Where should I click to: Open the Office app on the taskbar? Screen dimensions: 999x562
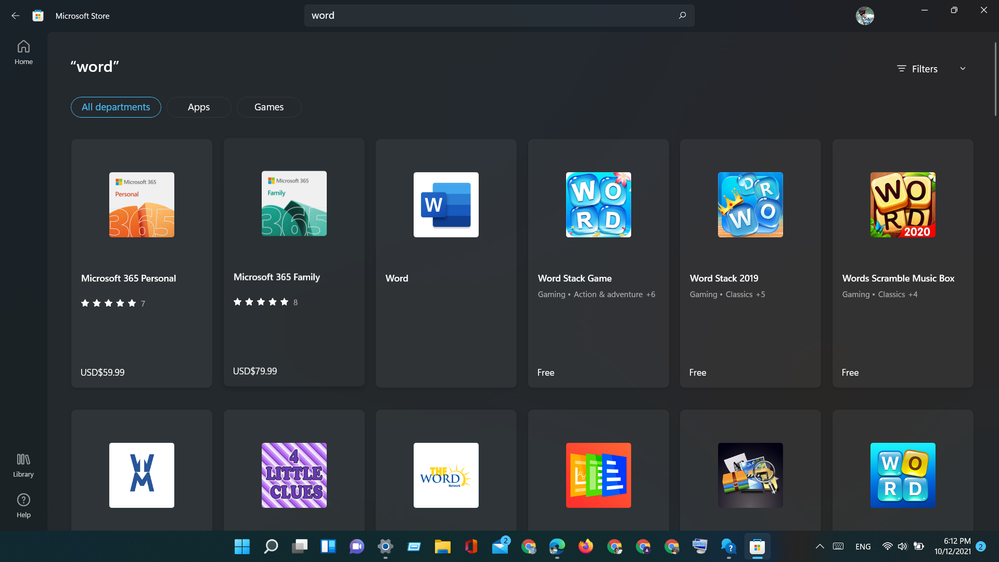(471, 547)
